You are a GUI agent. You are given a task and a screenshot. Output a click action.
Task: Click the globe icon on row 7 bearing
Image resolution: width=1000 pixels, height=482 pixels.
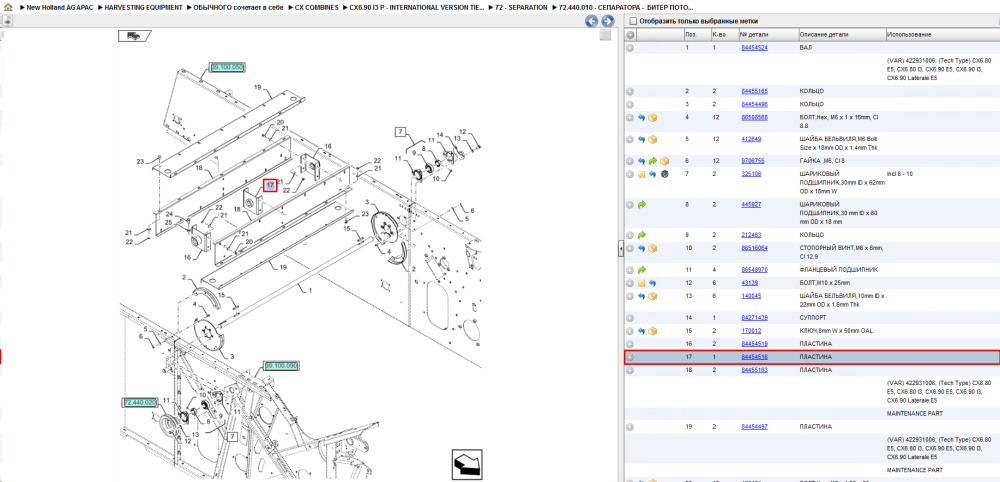(665, 174)
